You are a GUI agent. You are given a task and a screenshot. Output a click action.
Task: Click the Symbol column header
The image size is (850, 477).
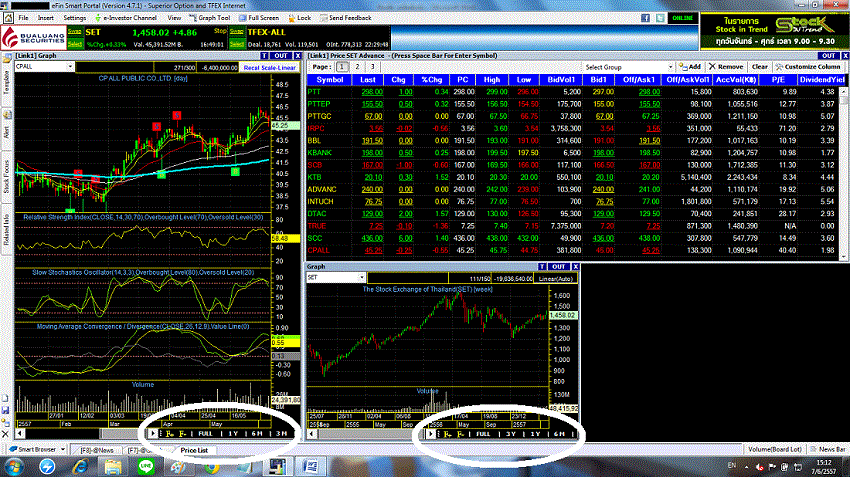(x=330, y=80)
